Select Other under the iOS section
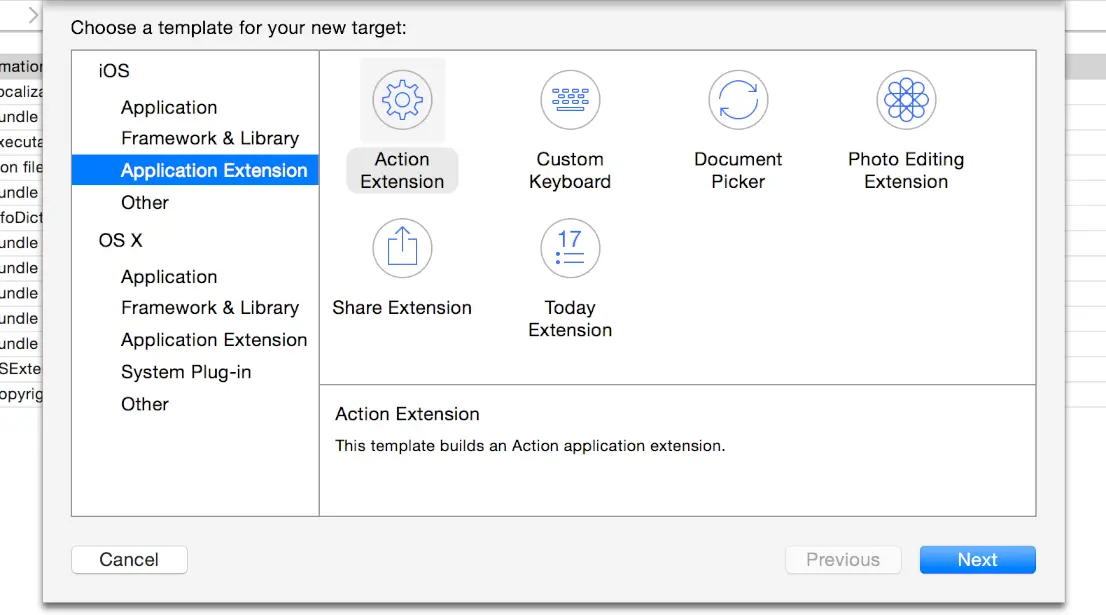 [x=145, y=202]
